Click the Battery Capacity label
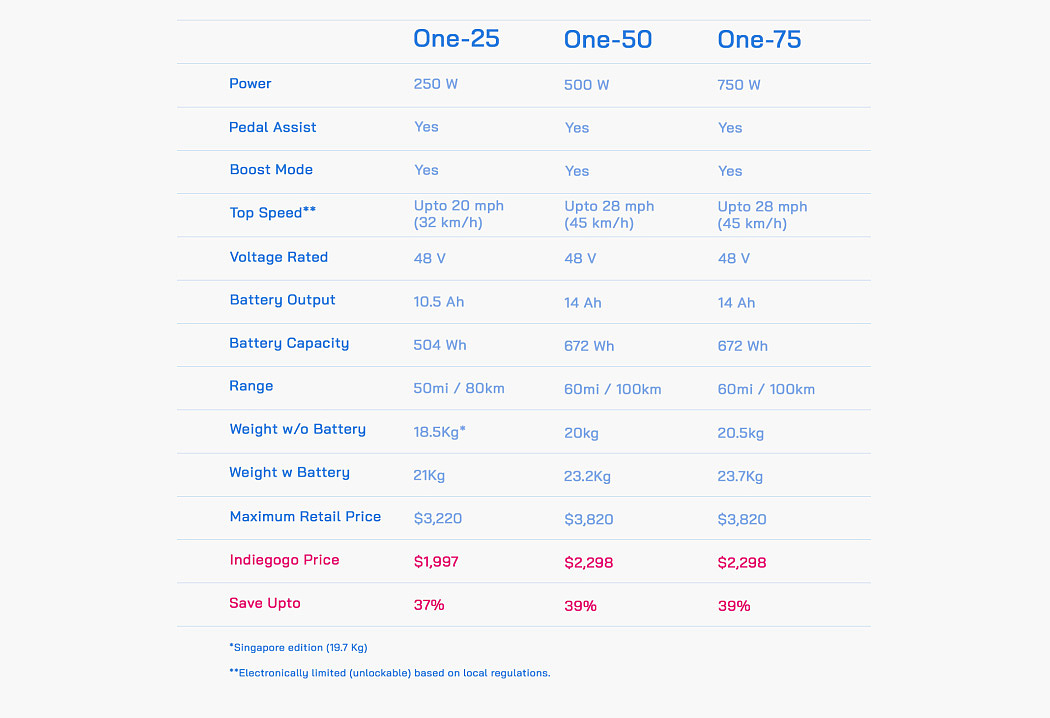The height and width of the screenshot is (718, 1050). [x=289, y=343]
